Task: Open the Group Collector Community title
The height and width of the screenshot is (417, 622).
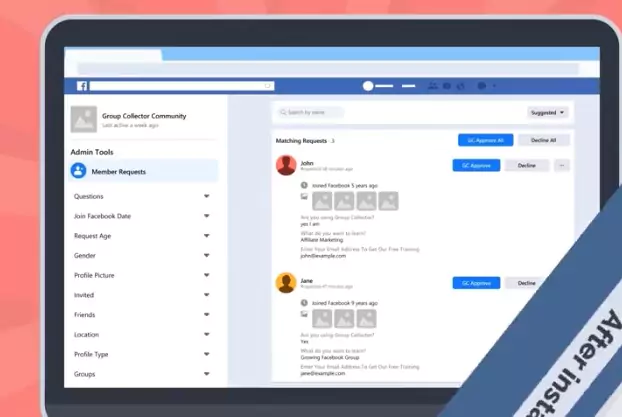Action: (x=144, y=116)
